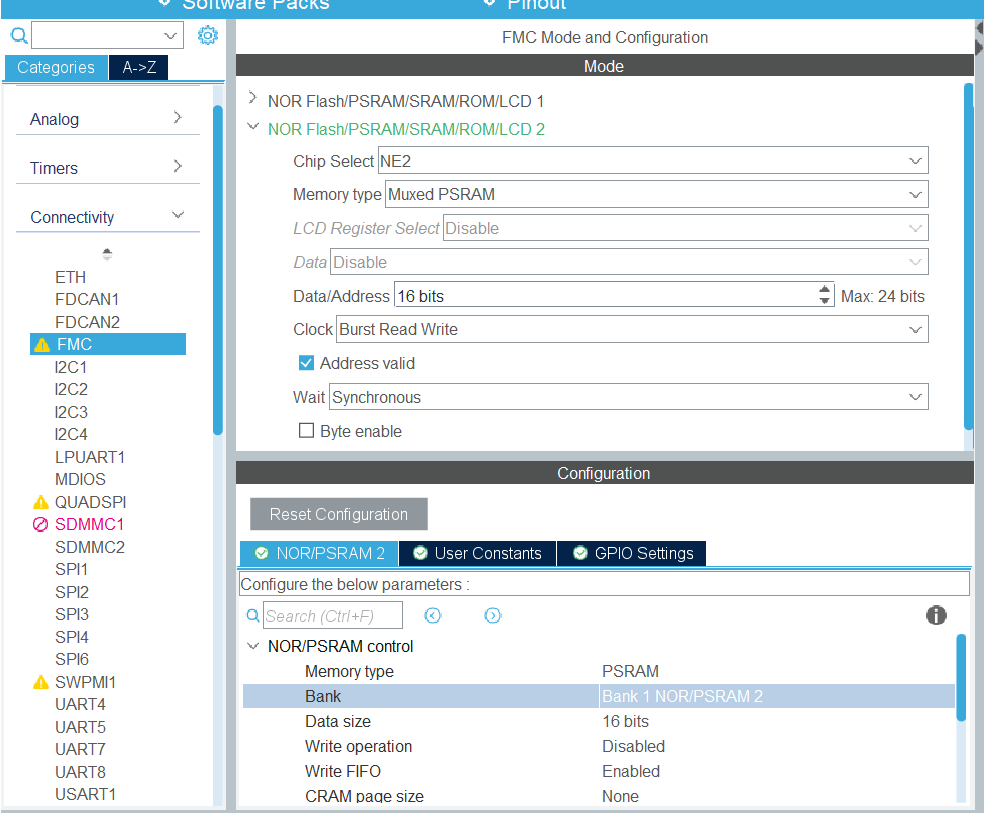Click the search magnifier icon in the categories panel
988x824 pixels.
(19, 35)
